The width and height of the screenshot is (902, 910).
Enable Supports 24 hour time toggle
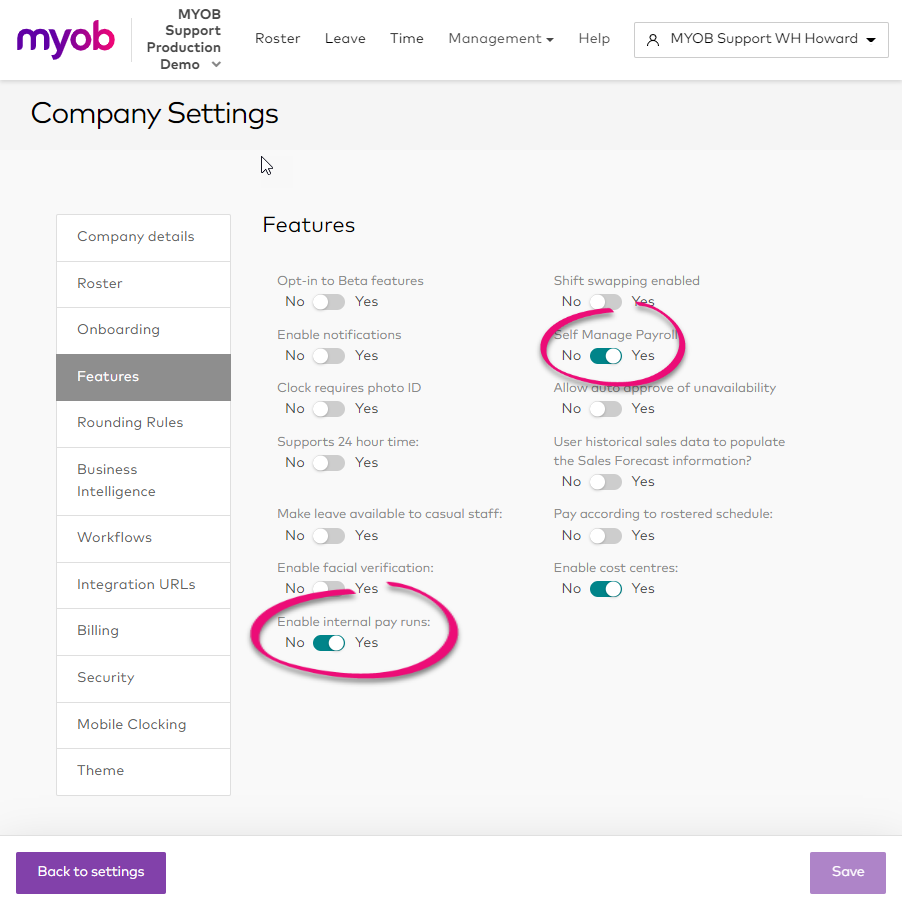[329, 463]
